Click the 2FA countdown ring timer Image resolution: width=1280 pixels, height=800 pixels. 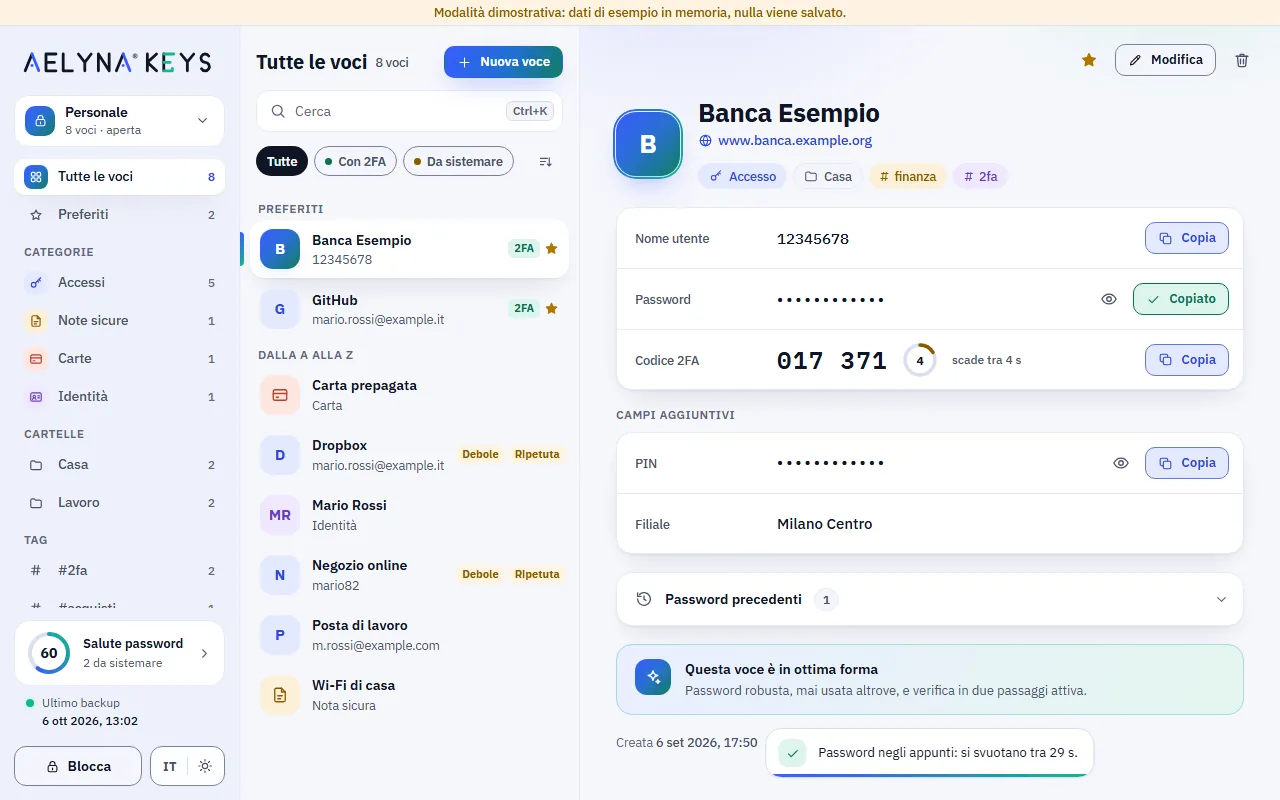919,360
